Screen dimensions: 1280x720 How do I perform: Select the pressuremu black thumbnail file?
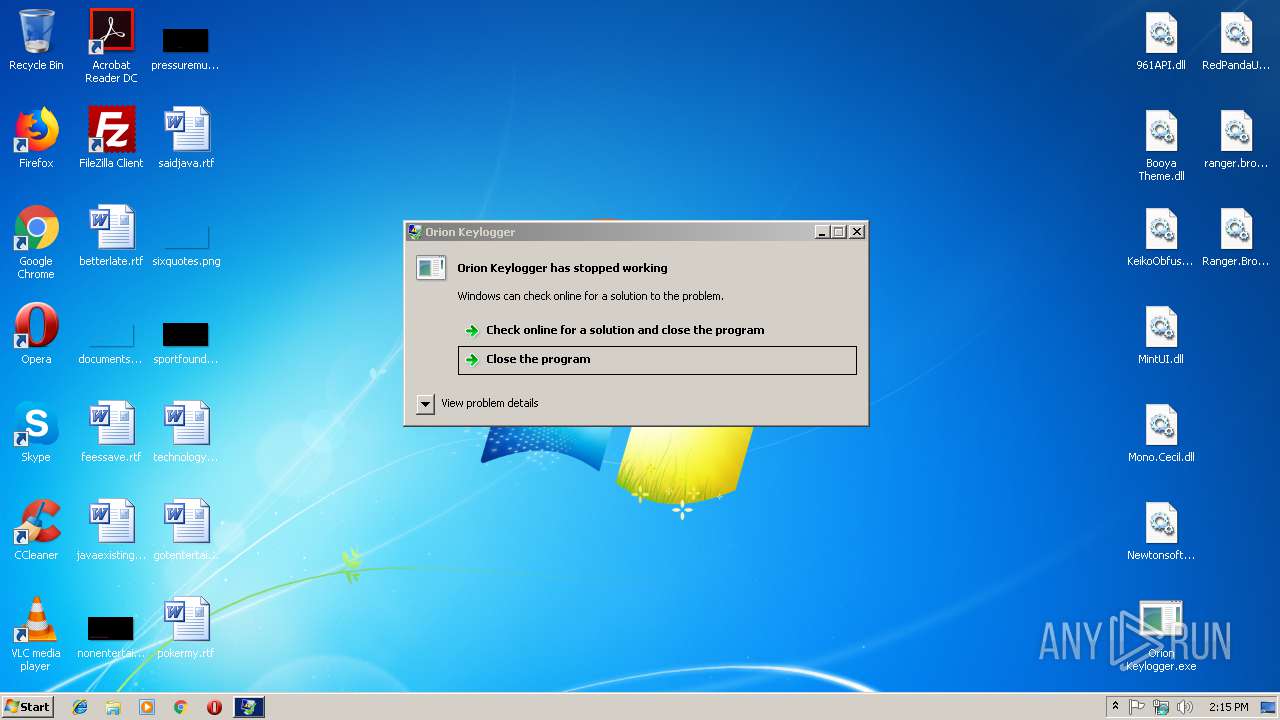point(185,46)
